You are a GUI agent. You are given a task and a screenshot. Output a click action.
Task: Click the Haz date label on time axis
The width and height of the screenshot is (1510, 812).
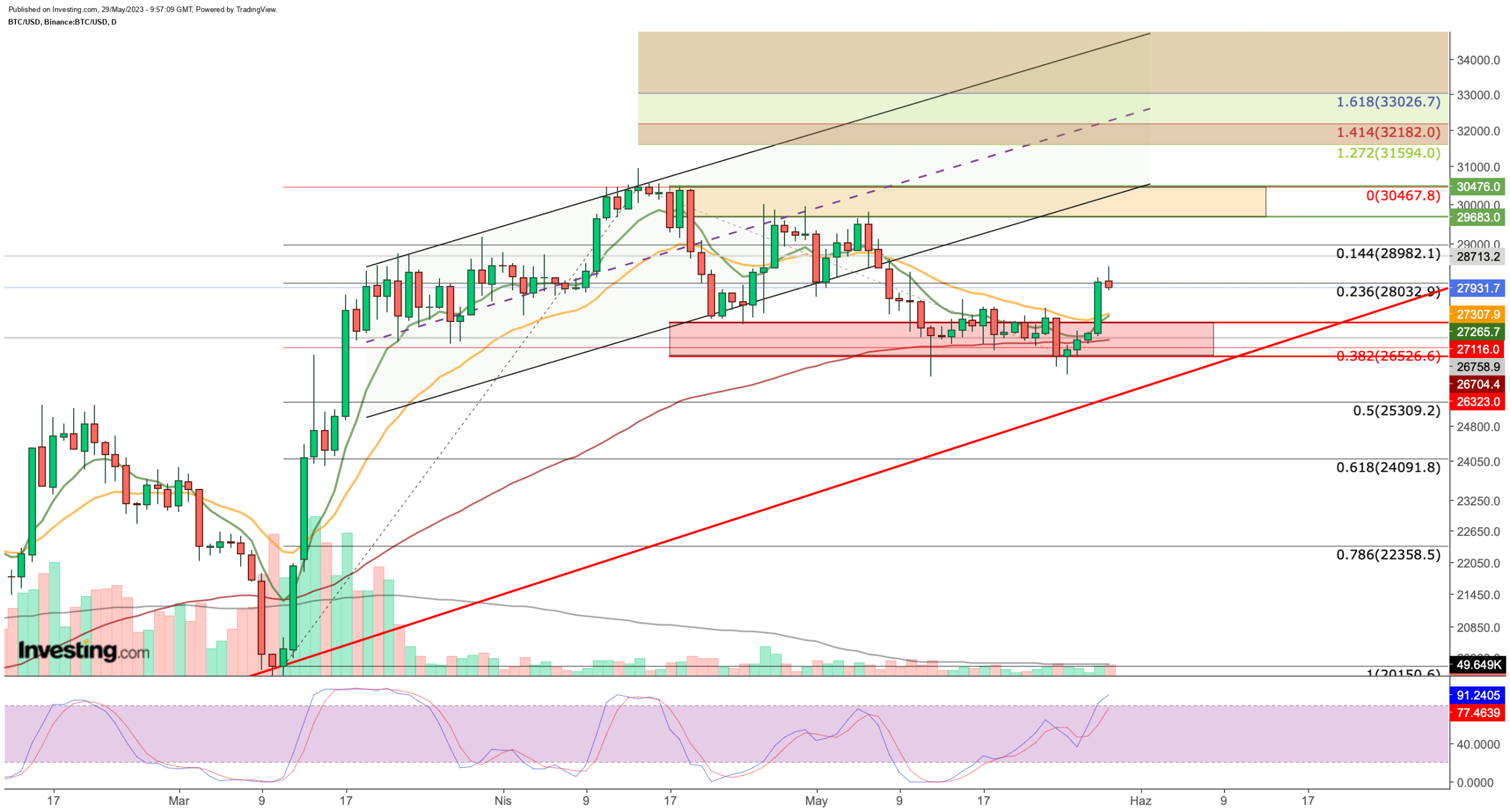point(1140,800)
